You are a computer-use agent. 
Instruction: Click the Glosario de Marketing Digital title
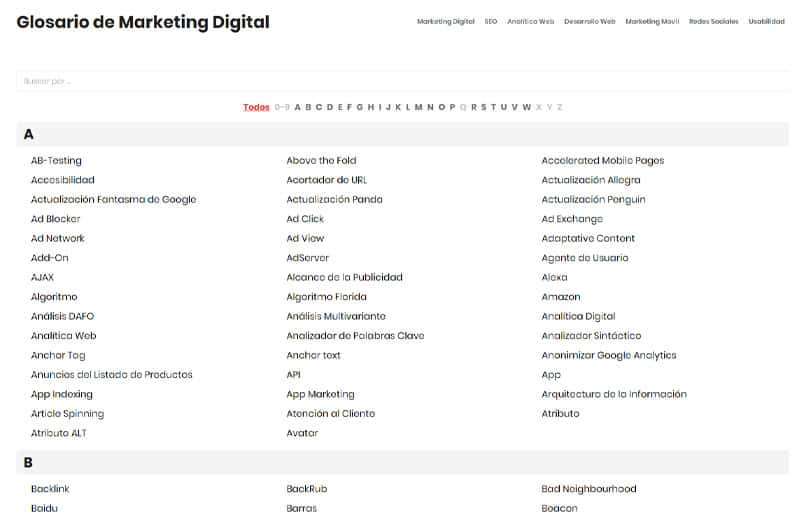143,22
